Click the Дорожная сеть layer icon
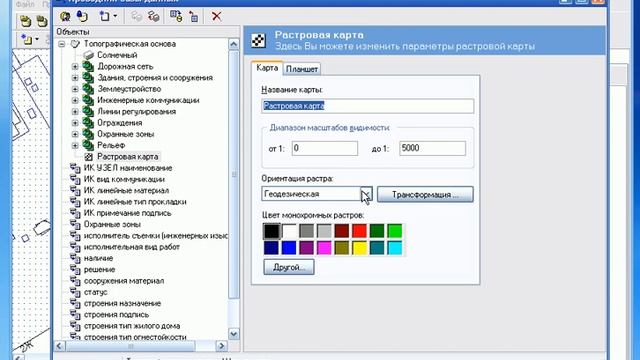640x360 pixels. (88, 66)
